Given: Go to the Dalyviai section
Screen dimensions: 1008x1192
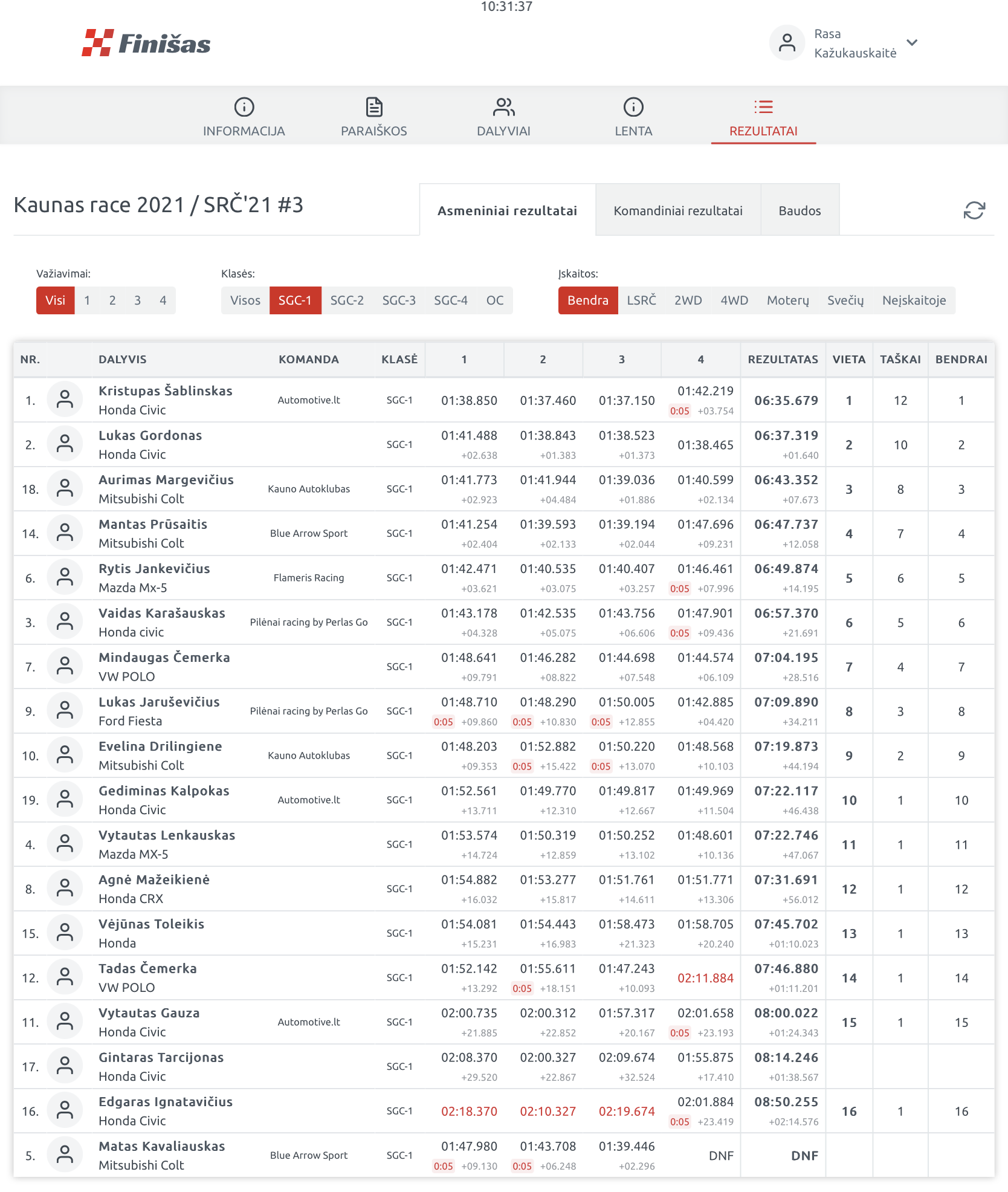Looking at the screenshot, I should pos(503,117).
